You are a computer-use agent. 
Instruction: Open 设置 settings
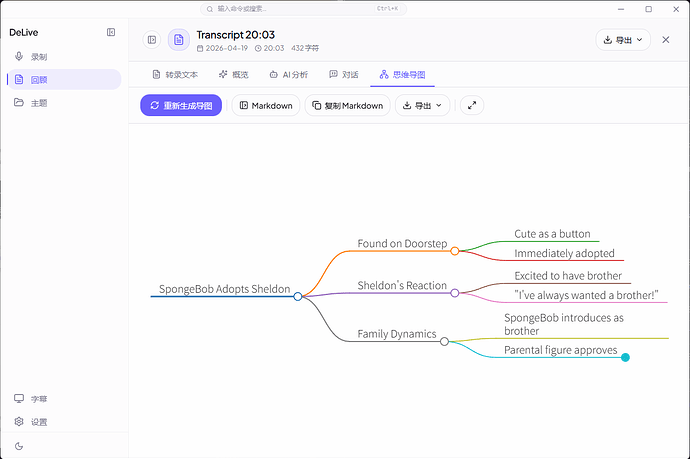click(x=64, y=422)
